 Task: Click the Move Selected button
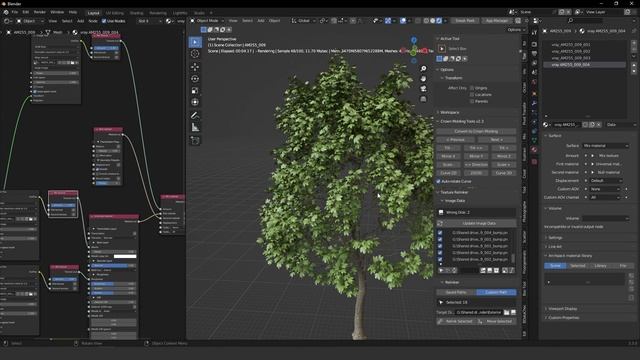[496, 322]
